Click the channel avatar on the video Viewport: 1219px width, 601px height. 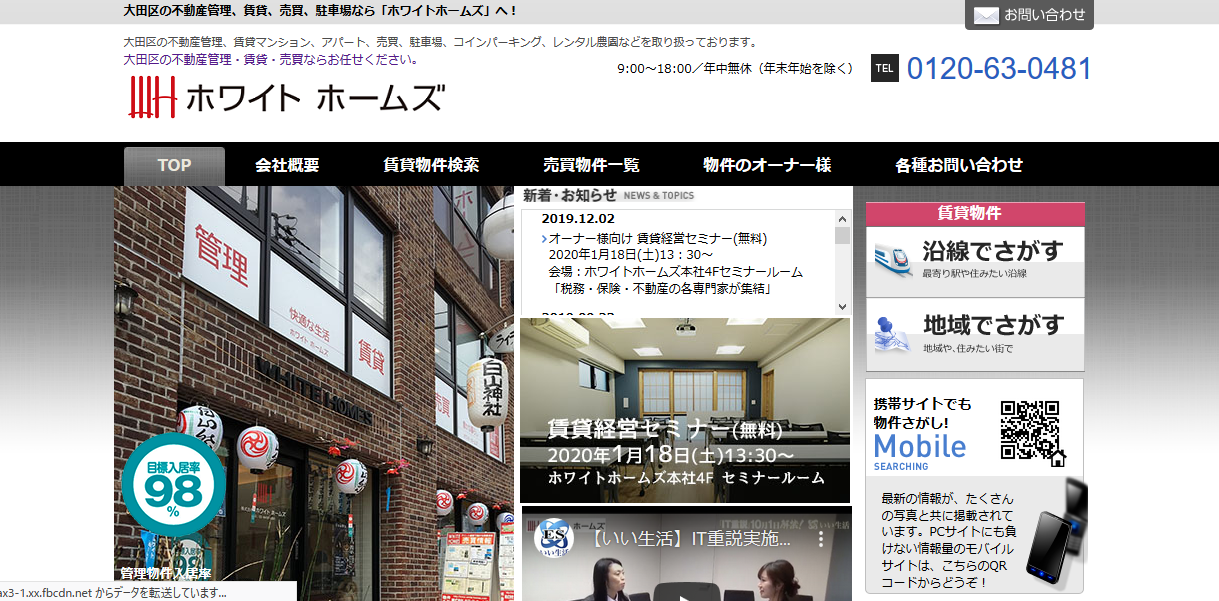point(551,538)
